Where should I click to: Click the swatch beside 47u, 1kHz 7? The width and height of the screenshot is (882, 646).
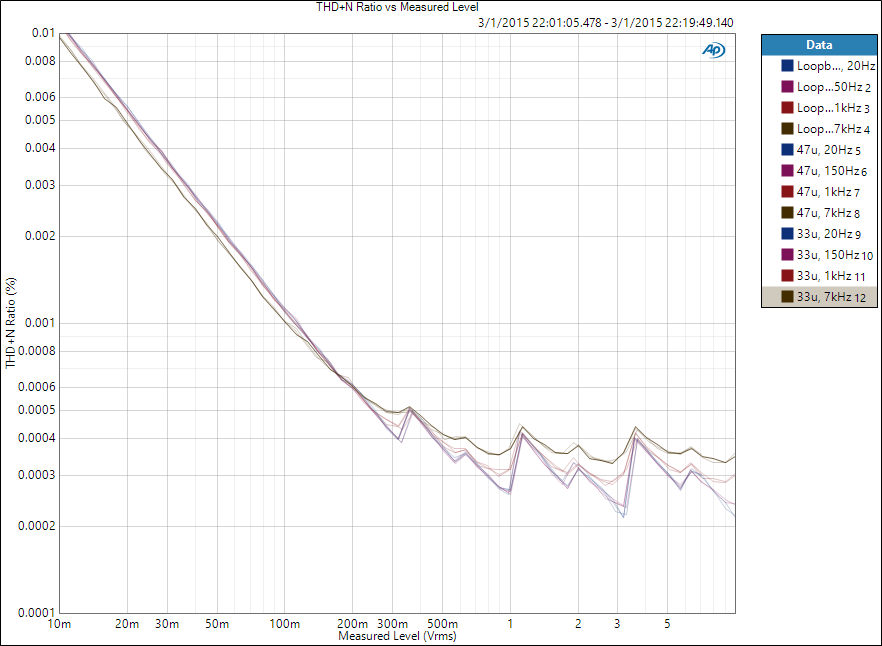coord(788,192)
